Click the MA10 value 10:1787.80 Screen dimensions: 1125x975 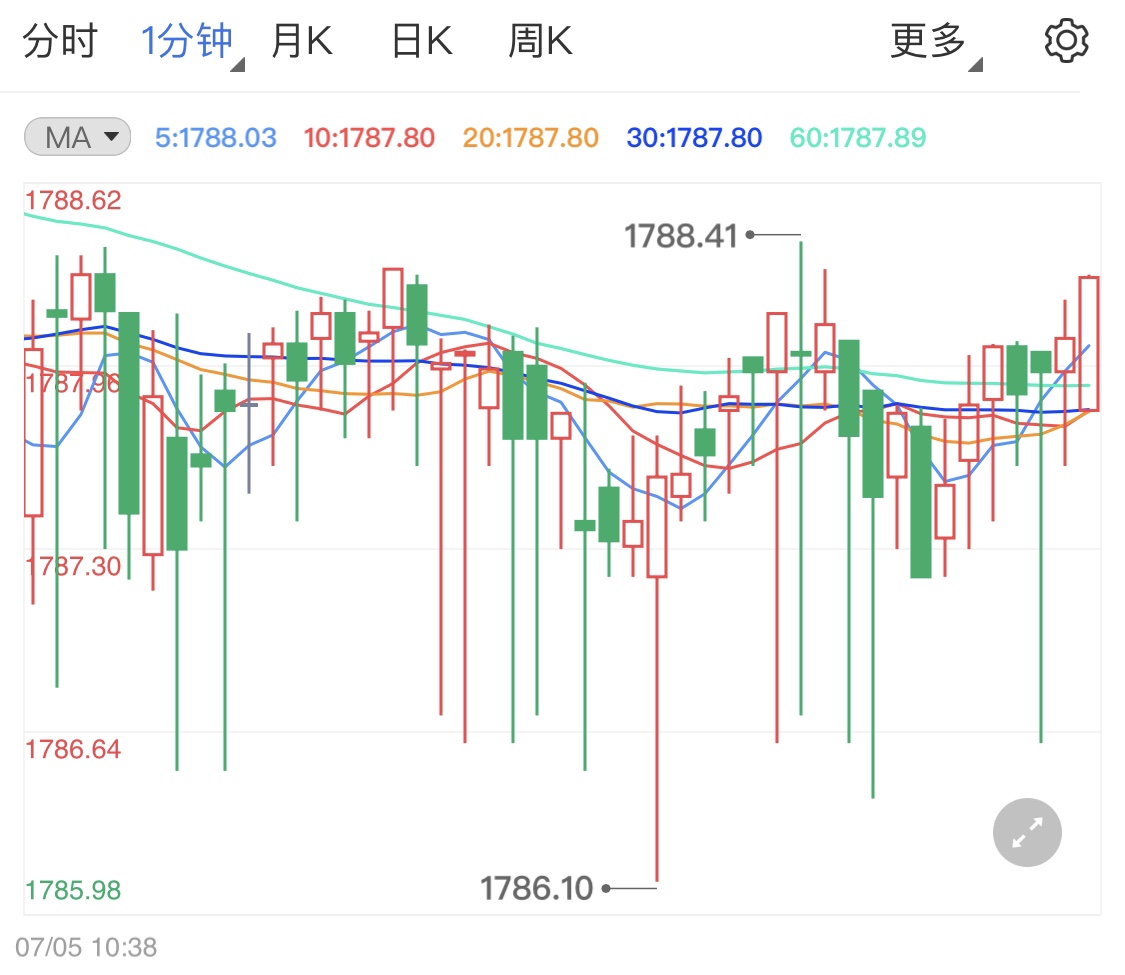[x=369, y=137]
